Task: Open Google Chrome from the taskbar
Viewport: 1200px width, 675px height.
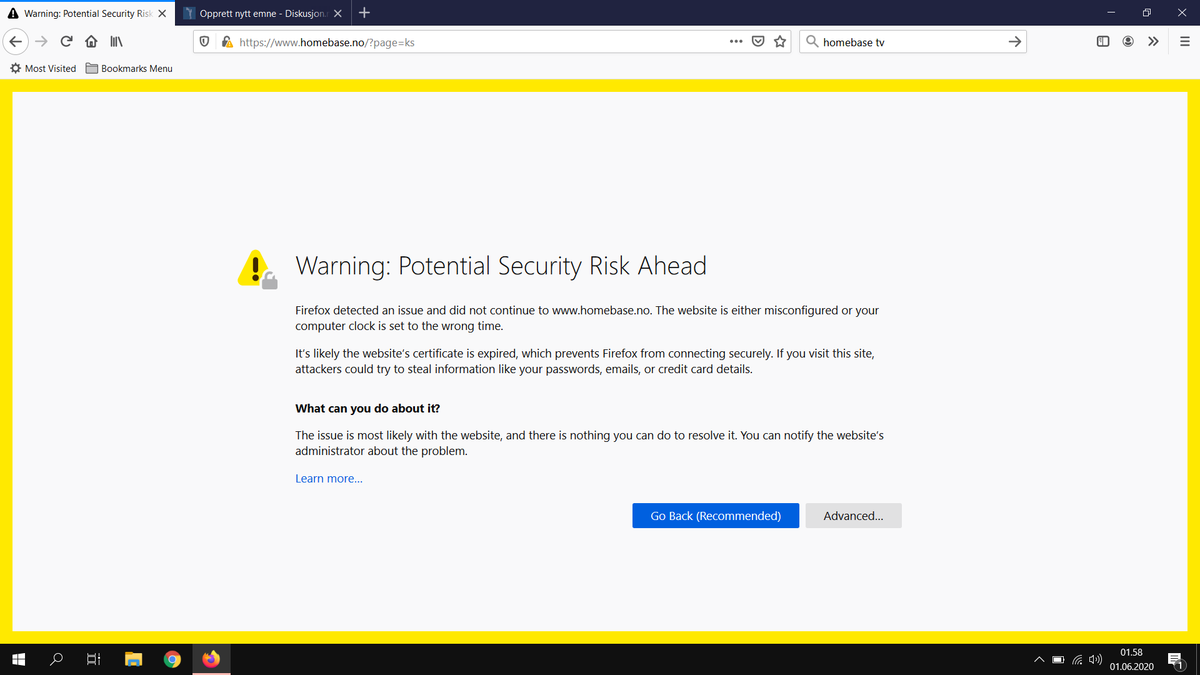Action: [x=172, y=659]
